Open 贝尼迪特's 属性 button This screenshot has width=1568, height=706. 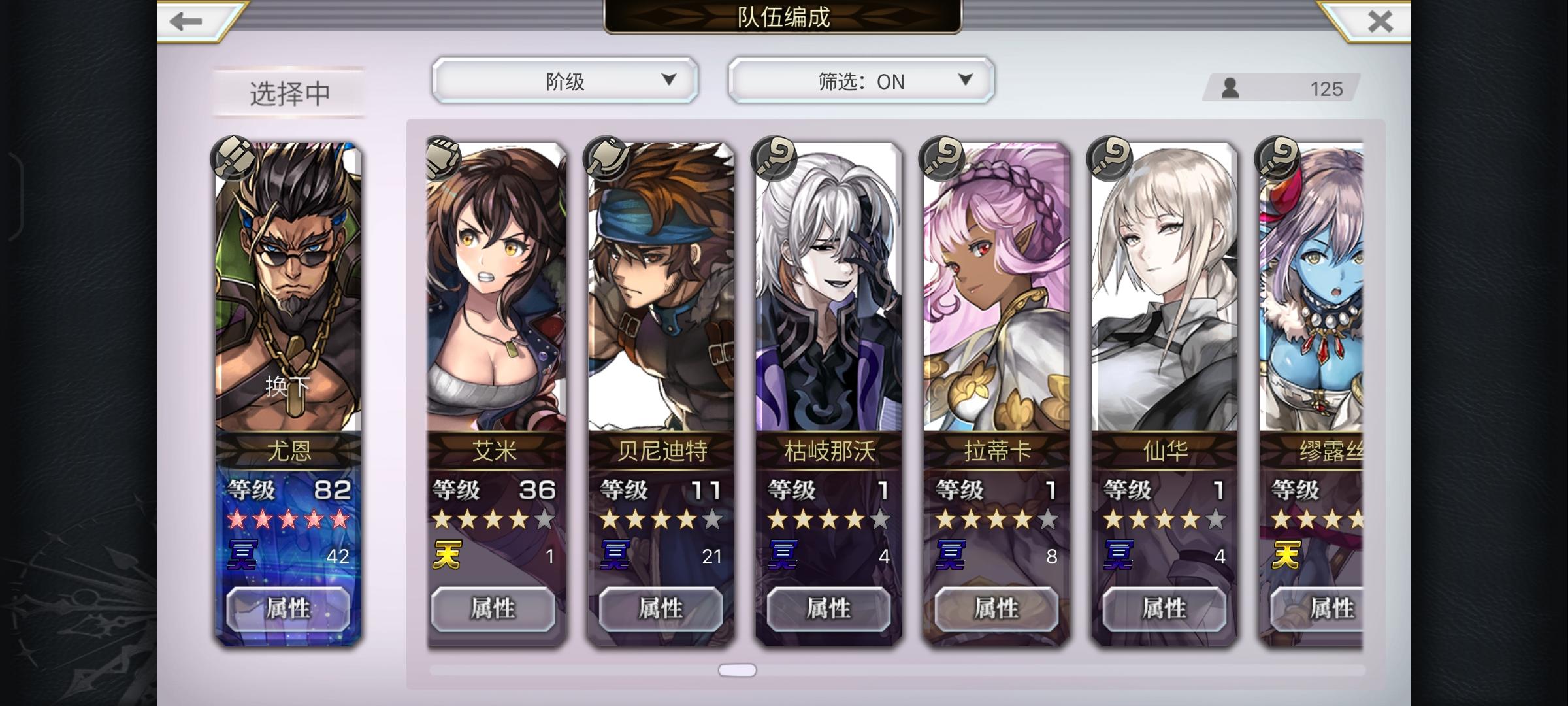click(661, 609)
